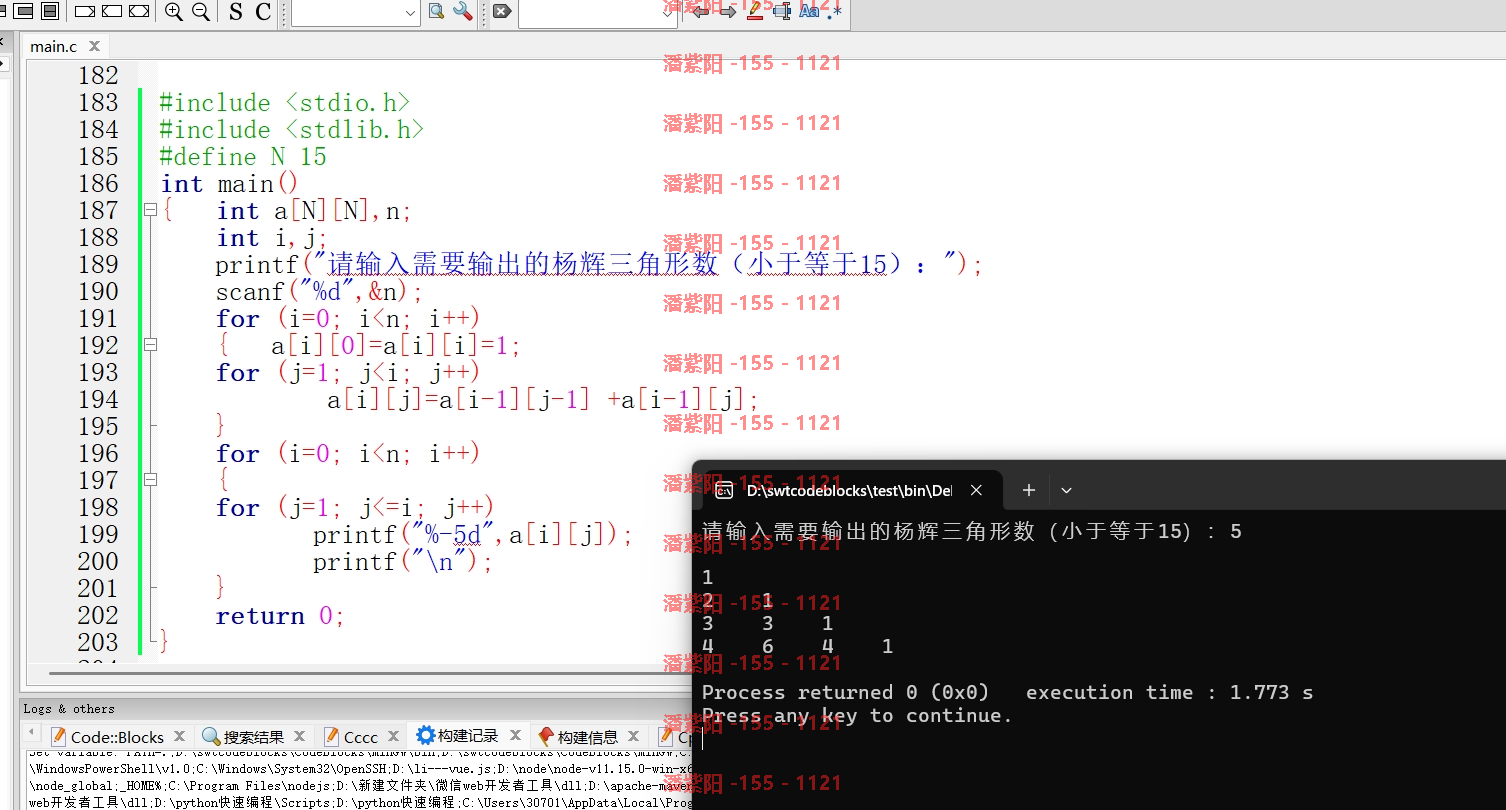Close the 构建信息 log tab
Screen dimensions: 1506x810
point(634,737)
